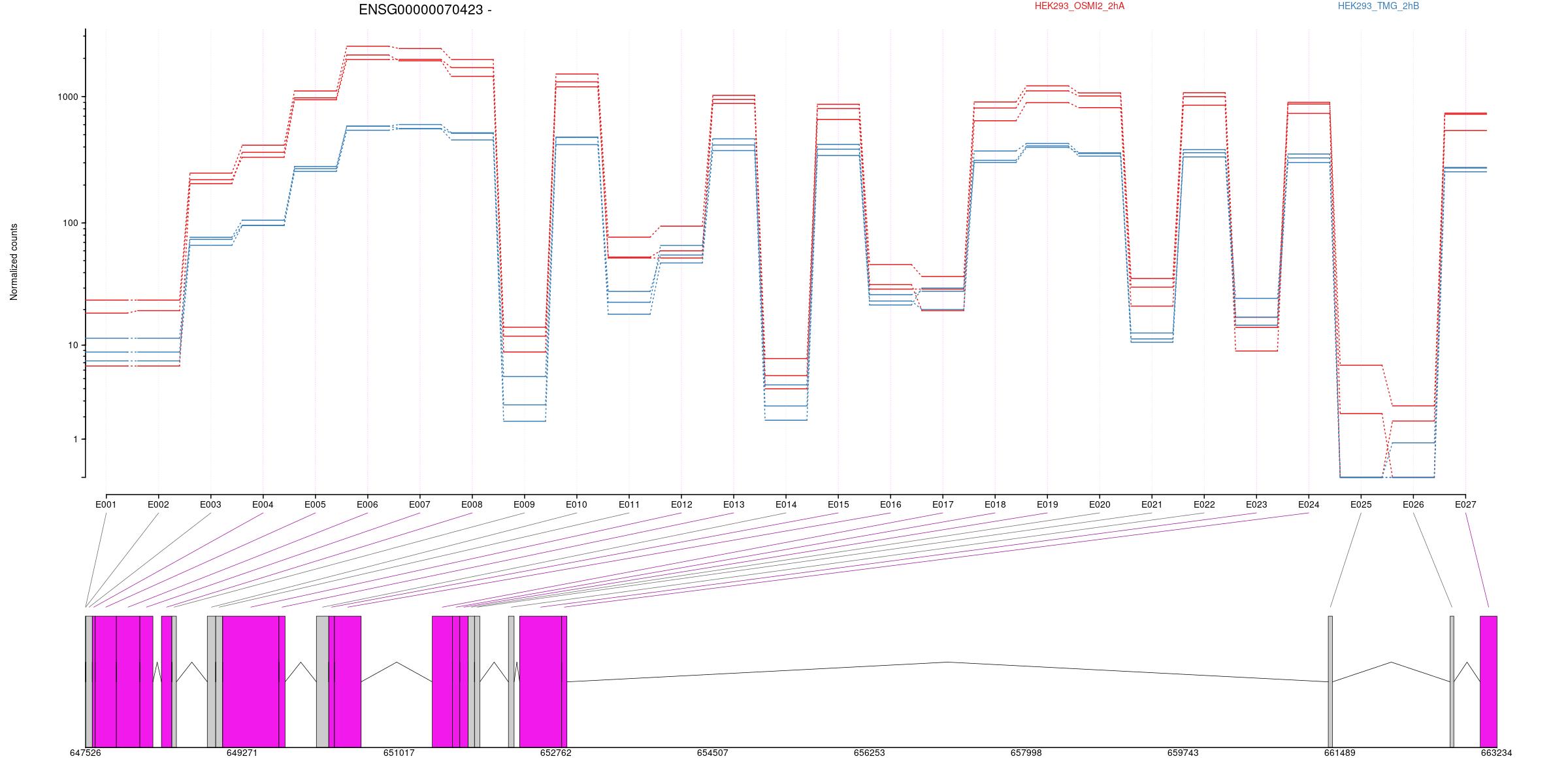The image size is (1568, 784).
Task: Click the gray exon bar near 661489
Action: point(1330,681)
